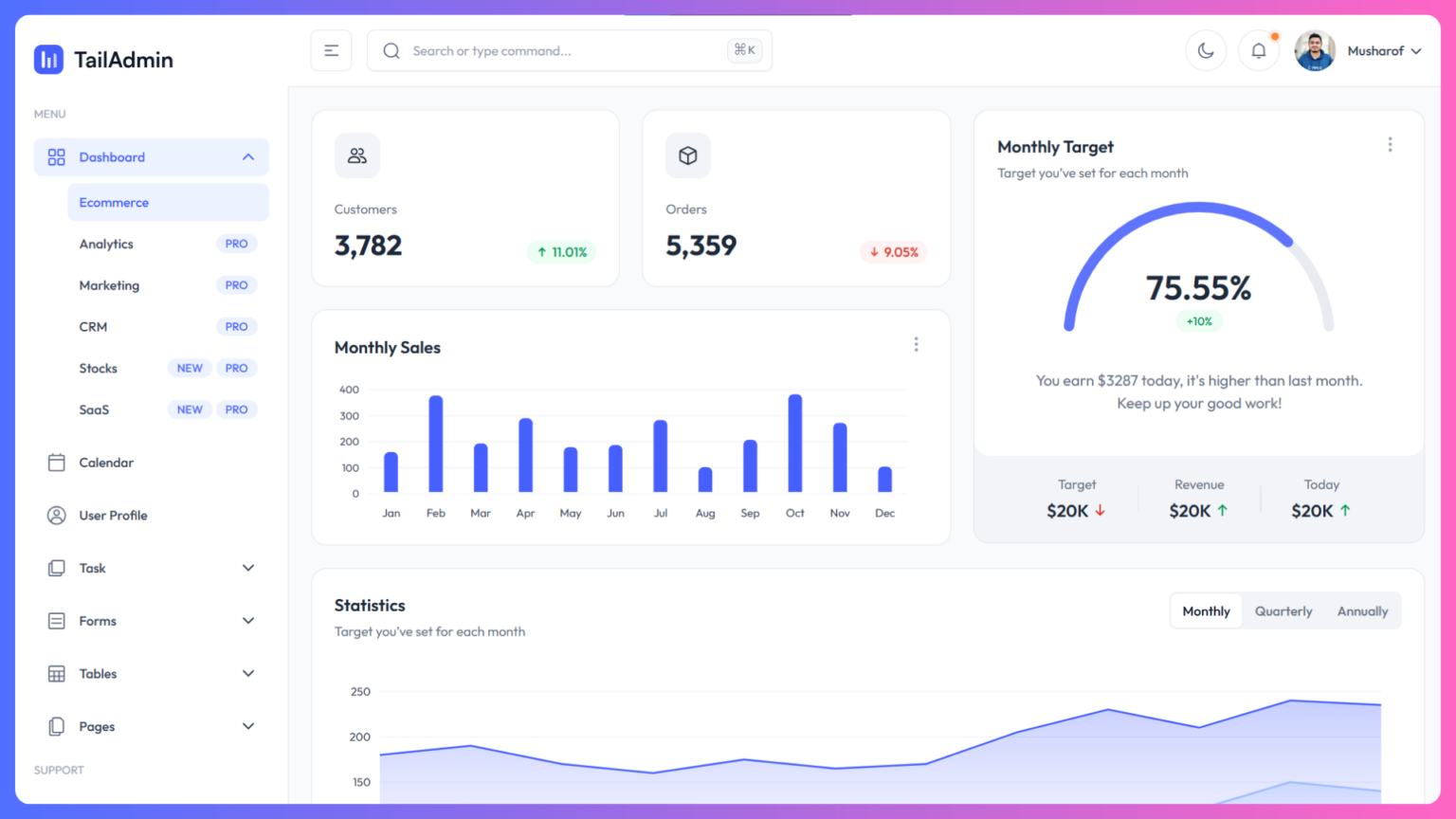Click the Orders box icon

687,155
